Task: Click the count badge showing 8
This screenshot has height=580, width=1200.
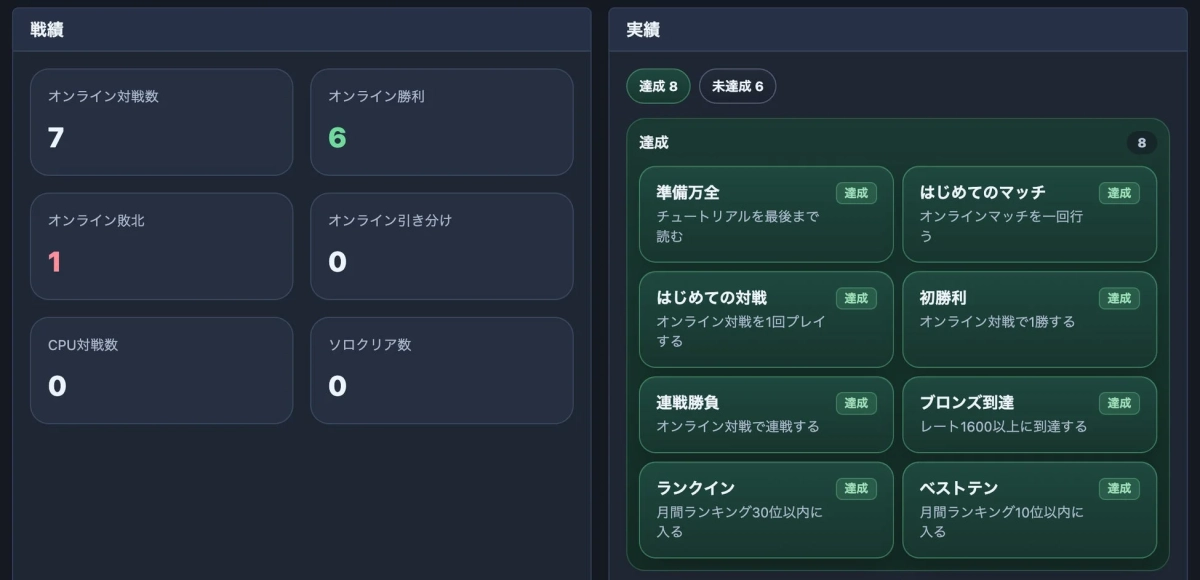Action: point(1141,143)
